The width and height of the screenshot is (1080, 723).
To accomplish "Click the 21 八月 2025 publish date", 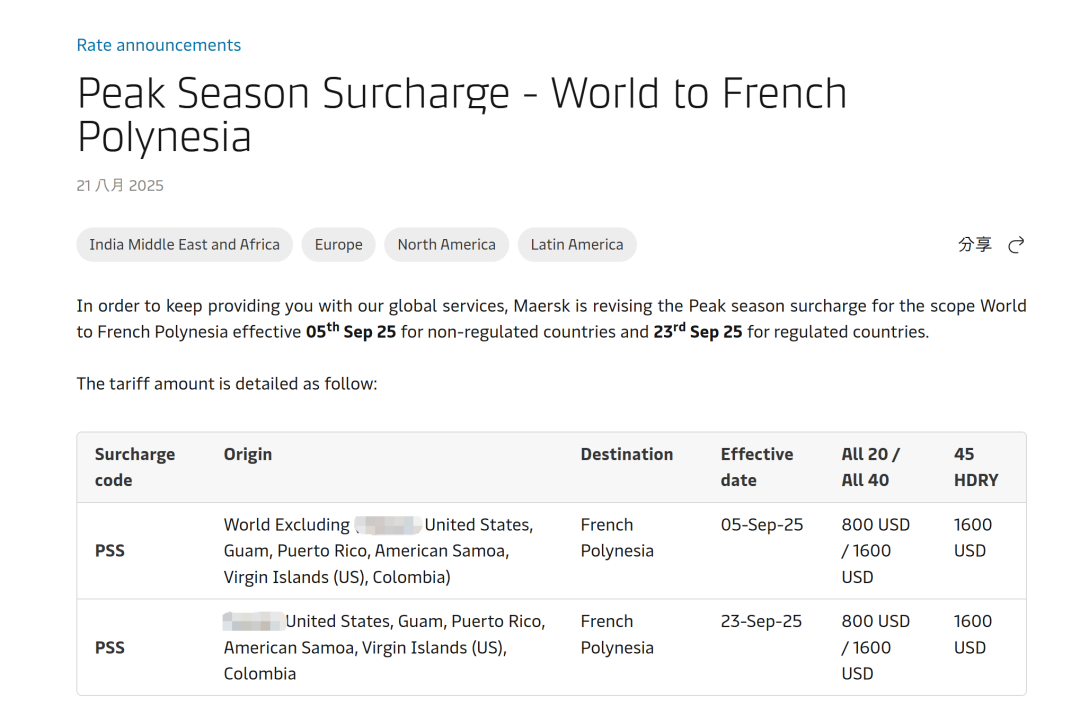I will [x=120, y=186].
